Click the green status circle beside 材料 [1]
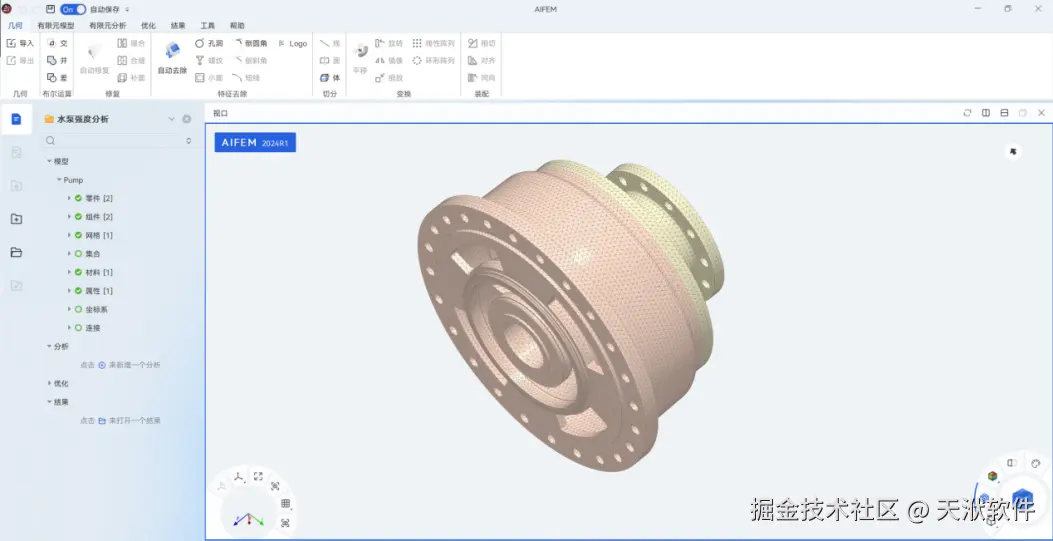The image size is (1053, 541). pos(79,273)
